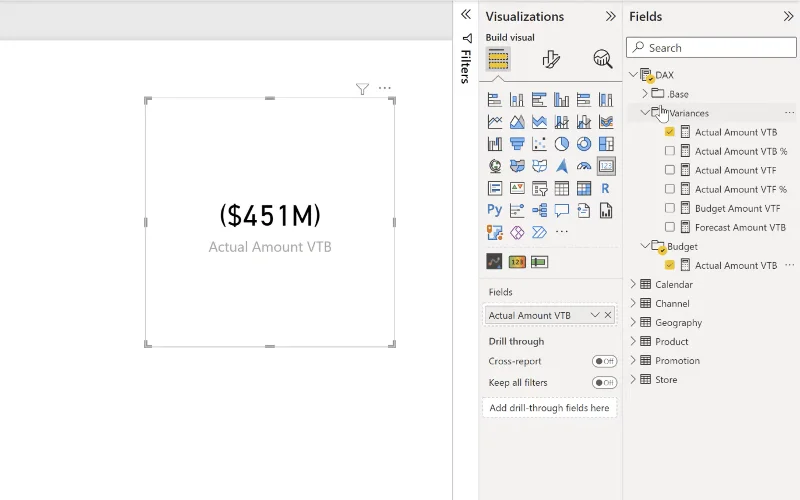The image size is (800, 500).
Task: Collapse the Variances folder
Action: pos(645,113)
